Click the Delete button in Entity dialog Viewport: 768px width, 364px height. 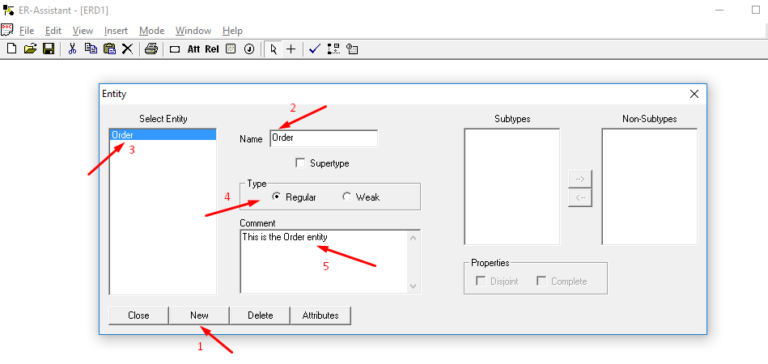click(260, 315)
